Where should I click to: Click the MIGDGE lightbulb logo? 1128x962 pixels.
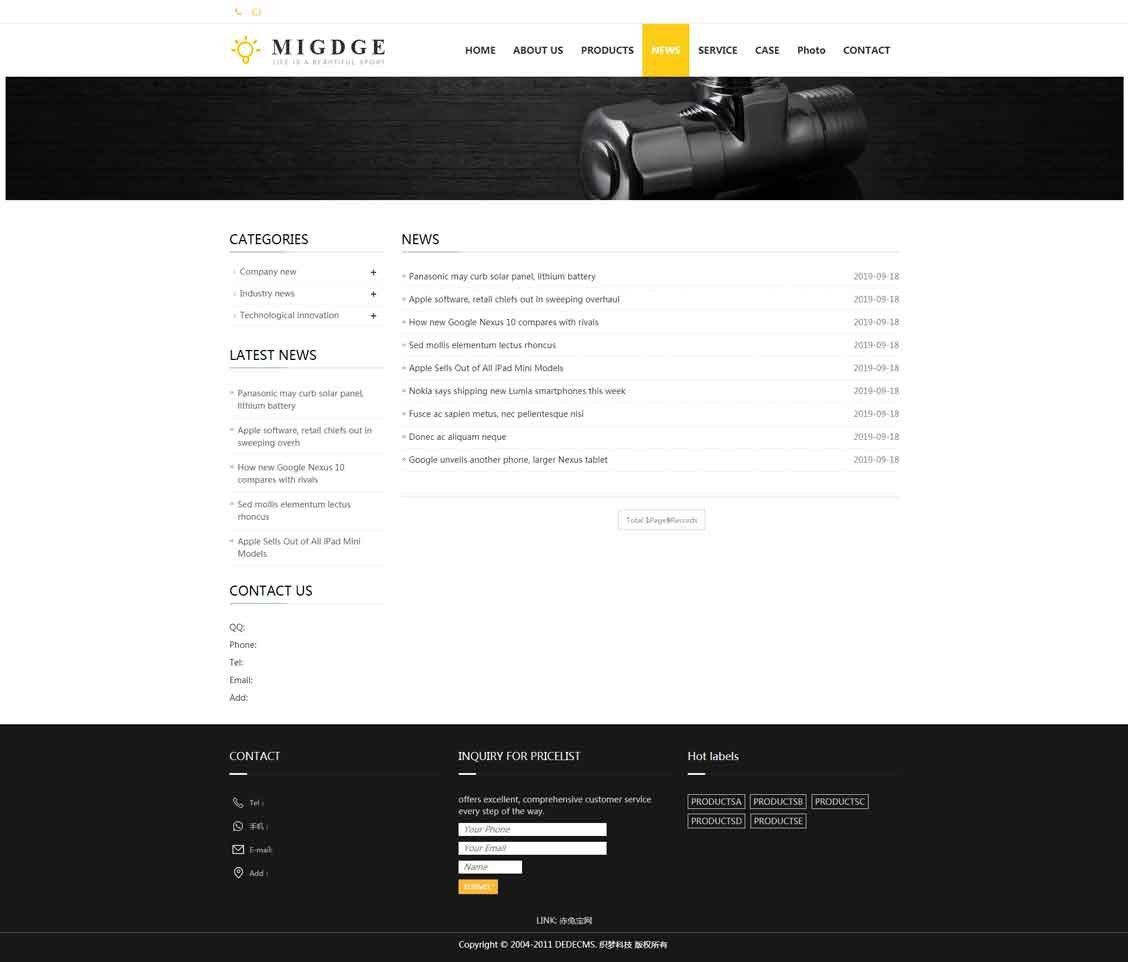point(308,50)
